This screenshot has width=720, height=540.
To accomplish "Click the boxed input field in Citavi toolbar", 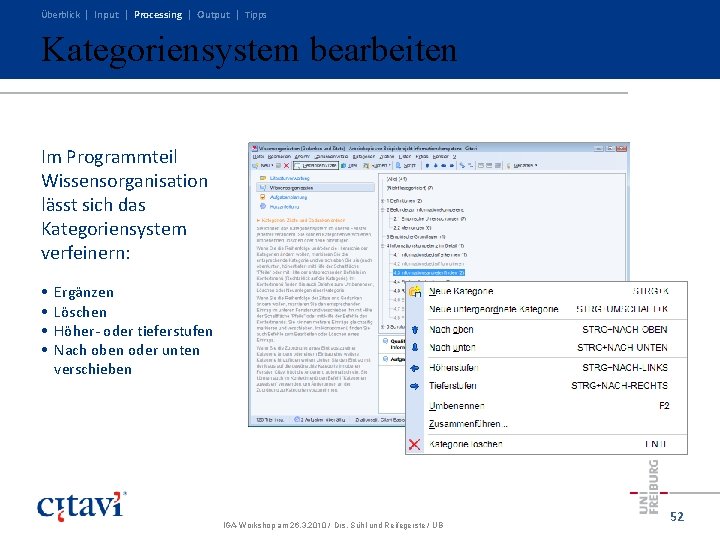I will 315,165.
